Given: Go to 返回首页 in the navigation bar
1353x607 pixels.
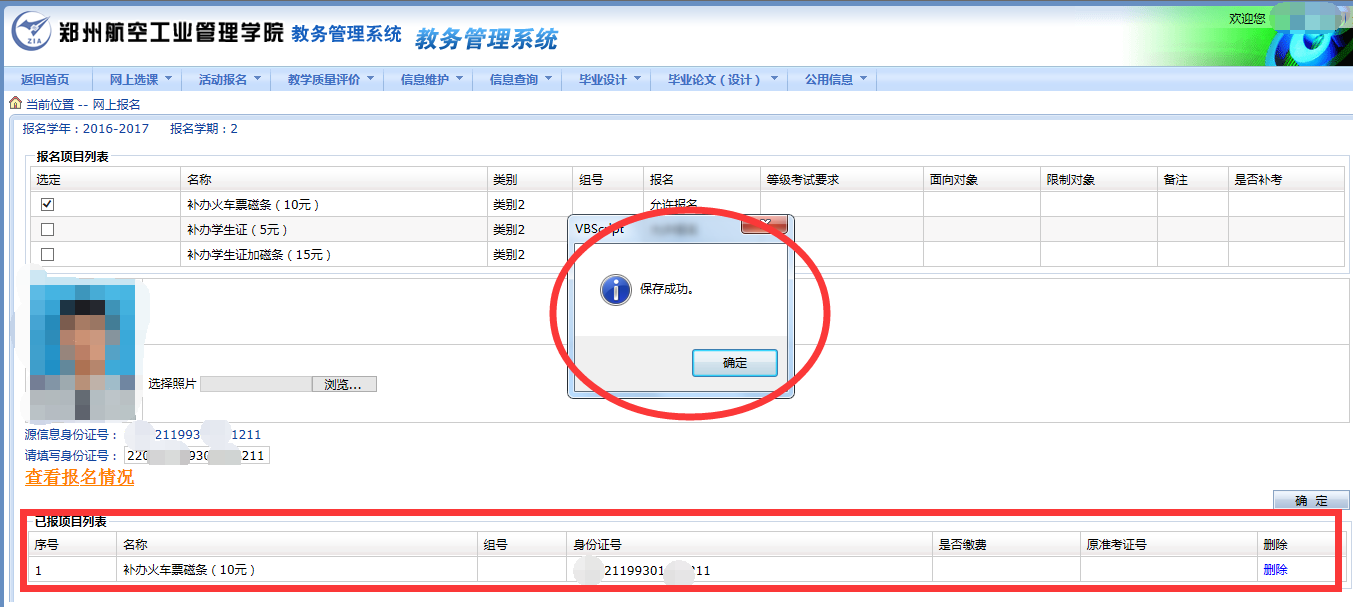Looking at the screenshot, I should pos(45,79).
